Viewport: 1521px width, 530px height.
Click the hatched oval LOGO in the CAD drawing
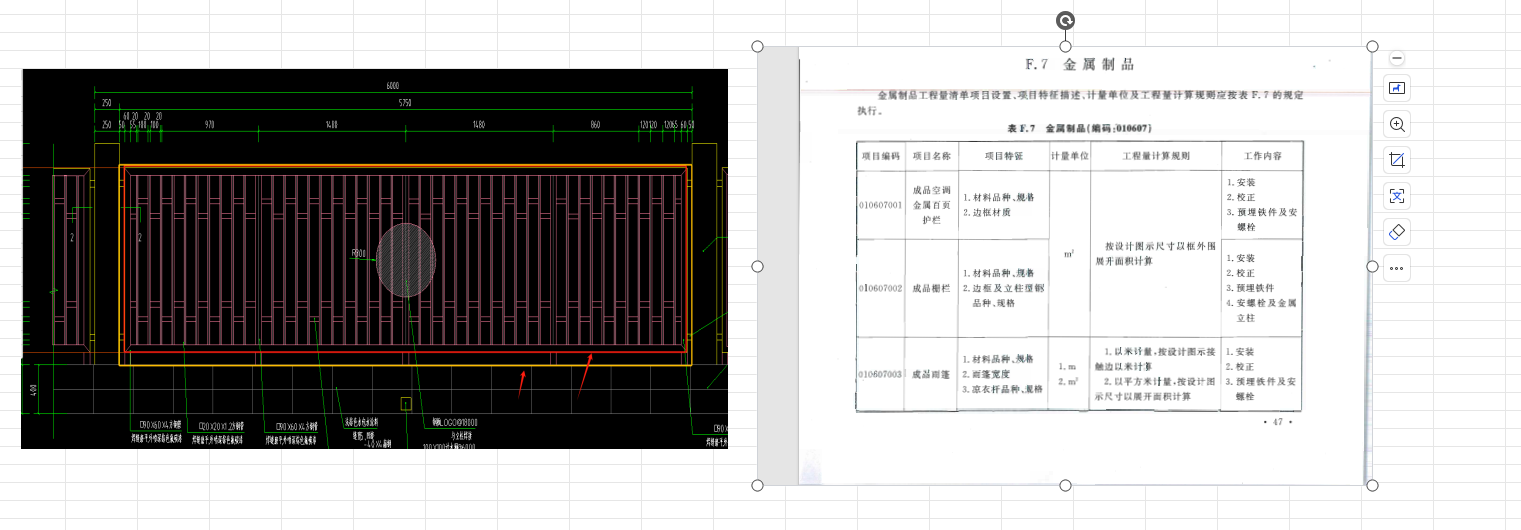[x=406, y=260]
